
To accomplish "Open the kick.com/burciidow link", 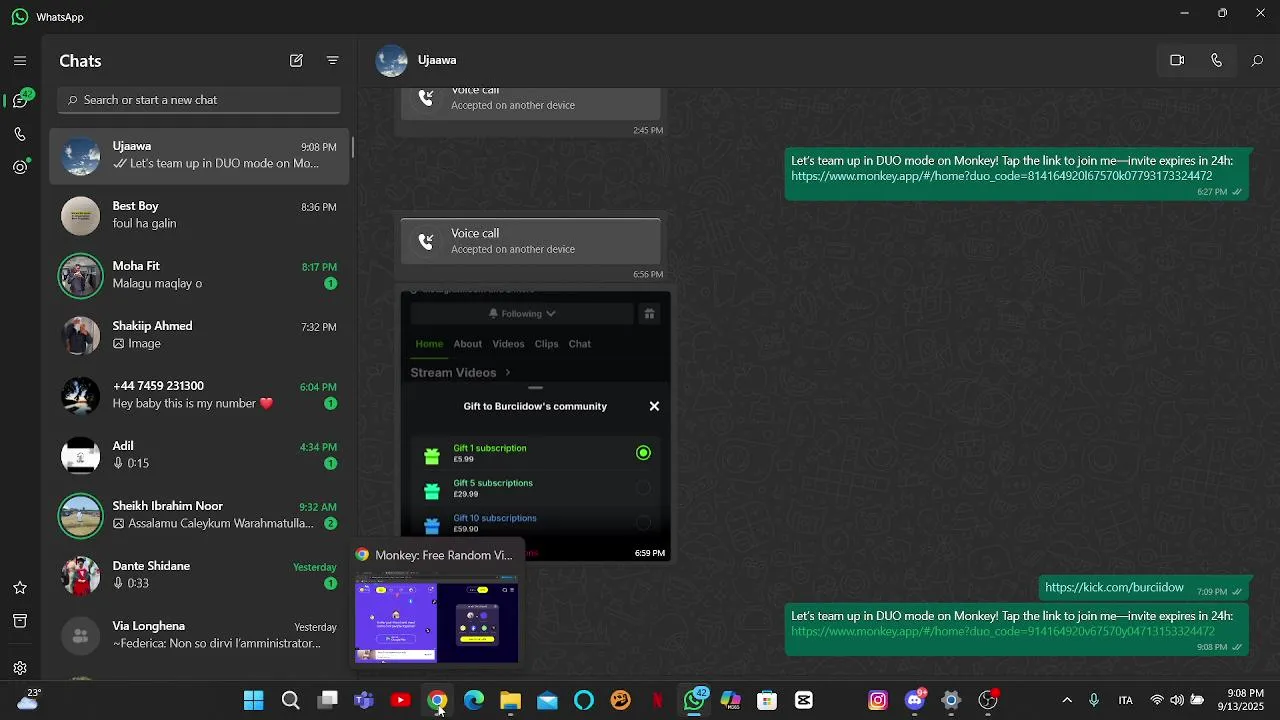I will point(1114,588).
